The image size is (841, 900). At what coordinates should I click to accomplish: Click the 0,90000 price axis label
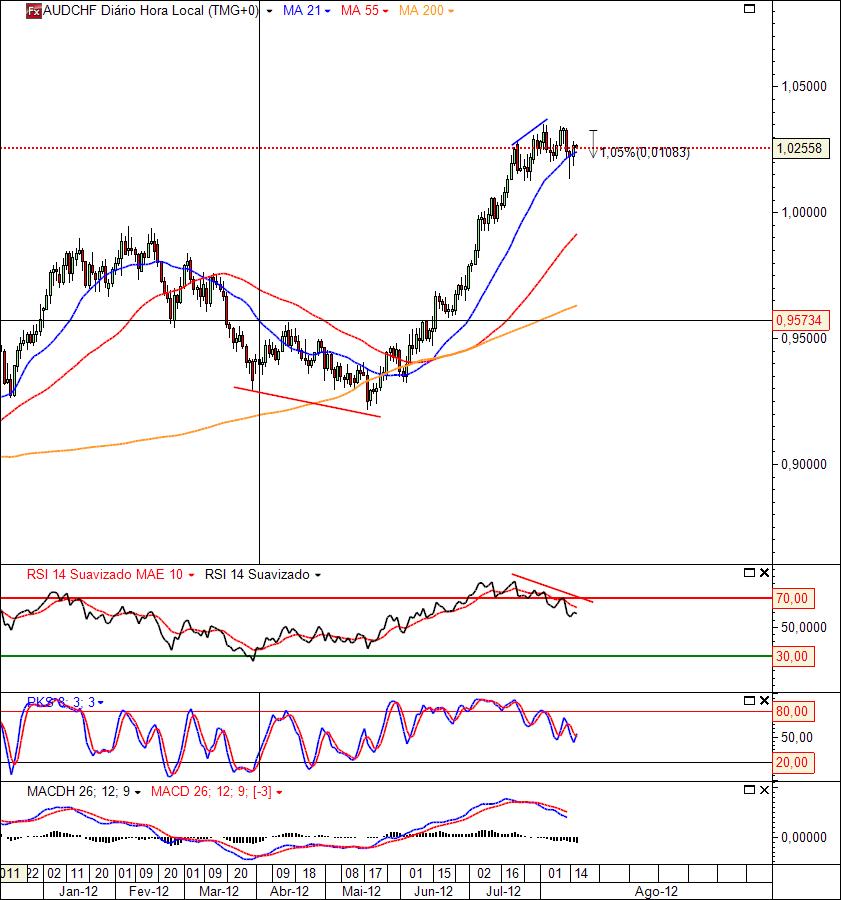coord(804,464)
